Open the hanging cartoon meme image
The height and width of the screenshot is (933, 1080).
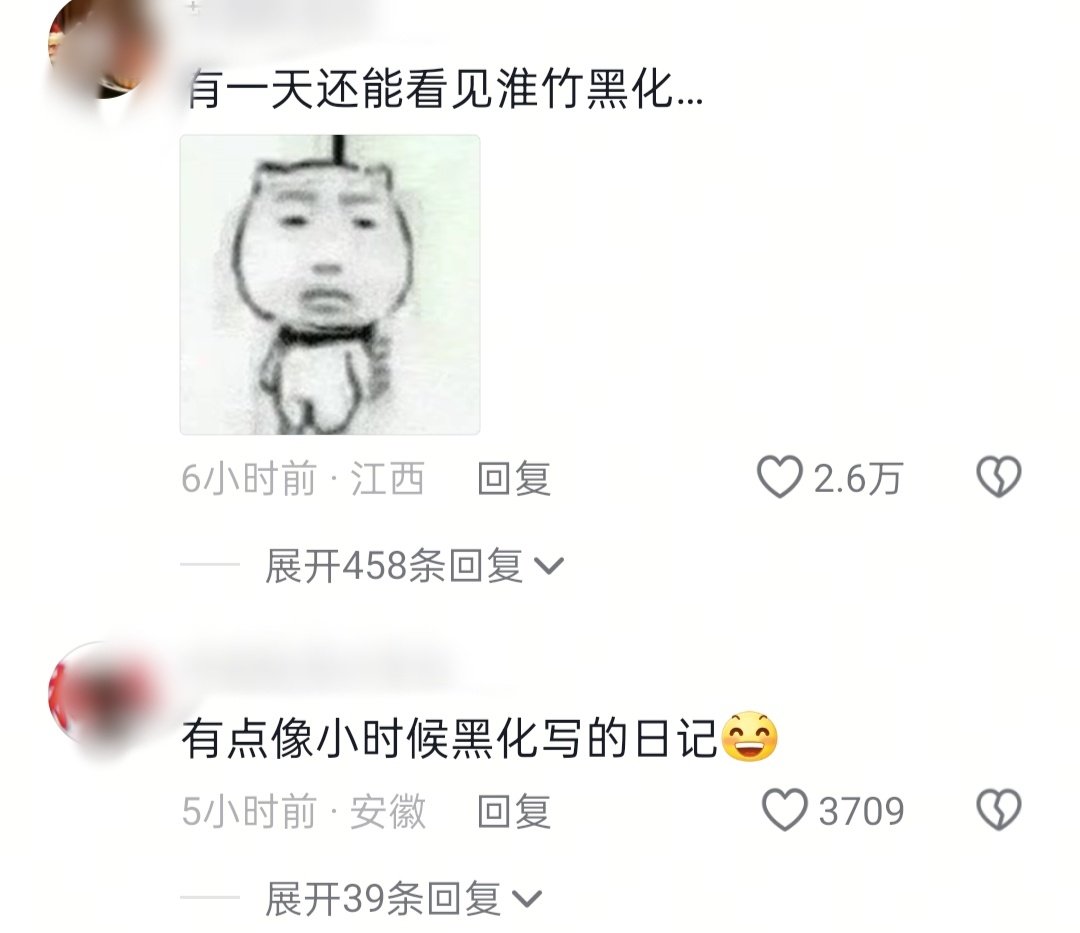point(330,285)
